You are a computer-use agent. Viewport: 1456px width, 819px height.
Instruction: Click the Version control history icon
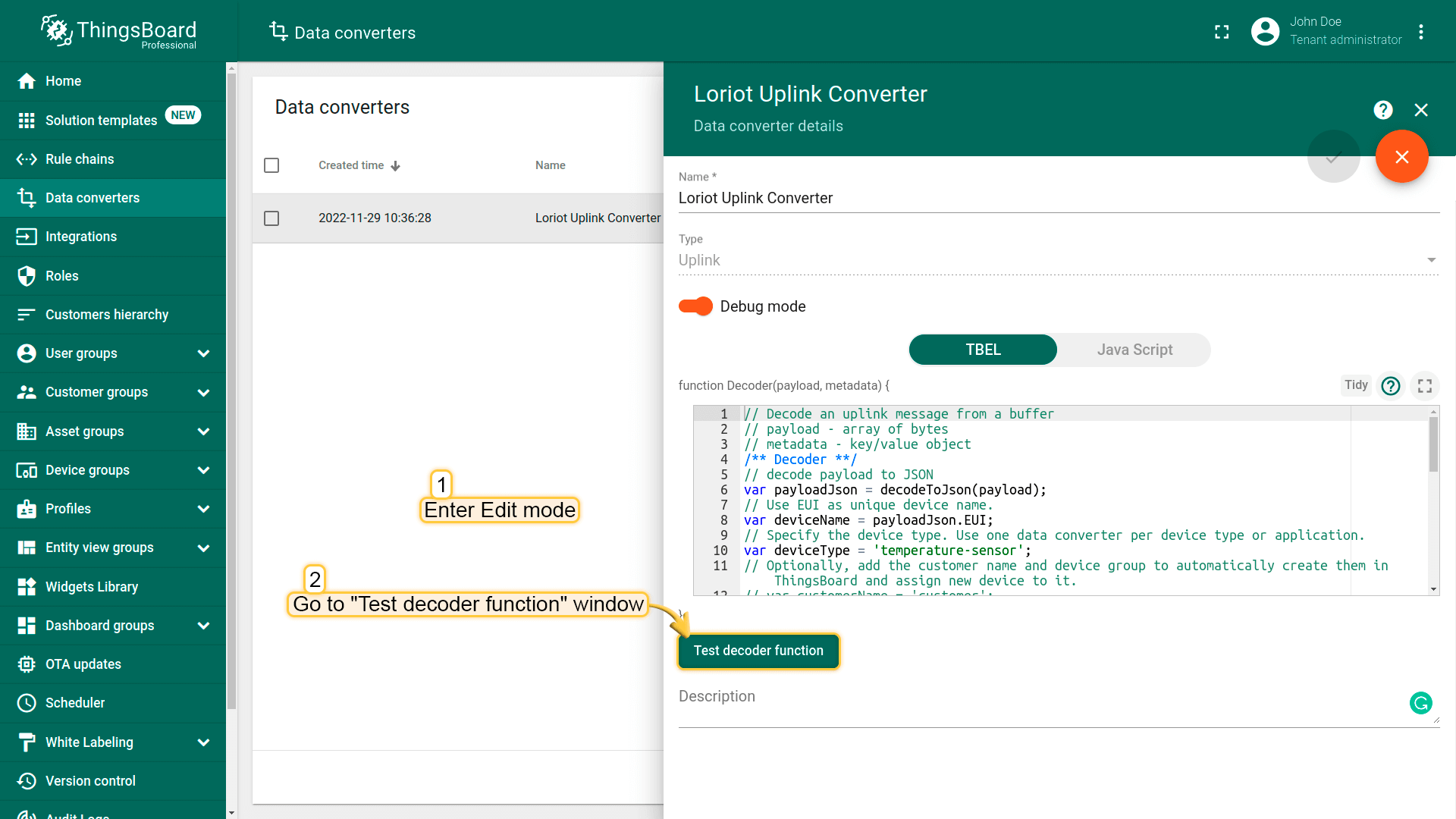[x=27, y=781]
